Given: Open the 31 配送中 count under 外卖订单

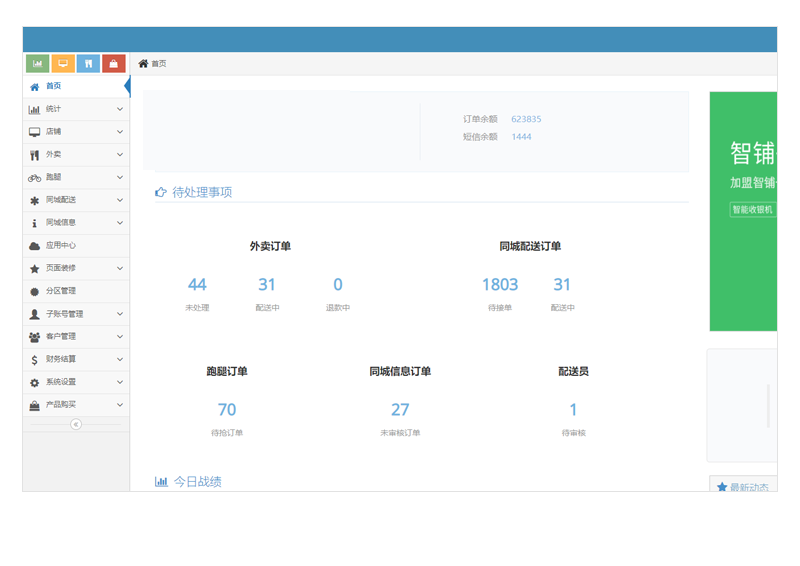Looking at the screenshot, I should 267,284.
